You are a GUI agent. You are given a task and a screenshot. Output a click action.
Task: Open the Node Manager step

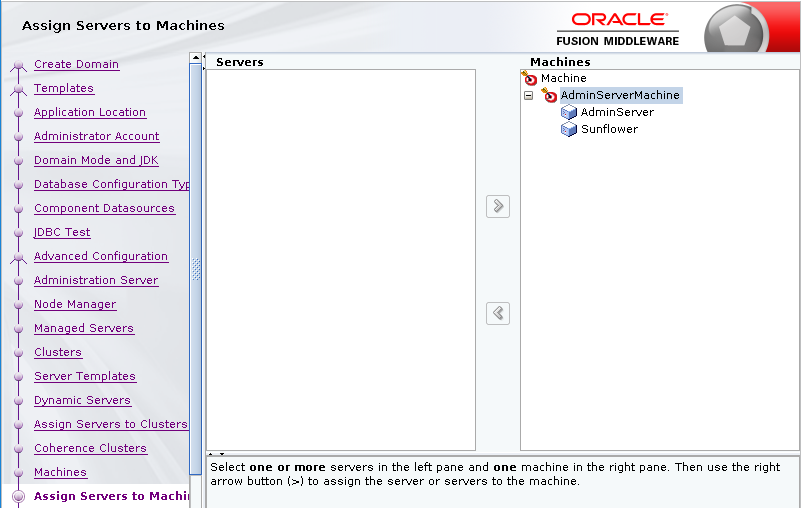pos(75,304)
